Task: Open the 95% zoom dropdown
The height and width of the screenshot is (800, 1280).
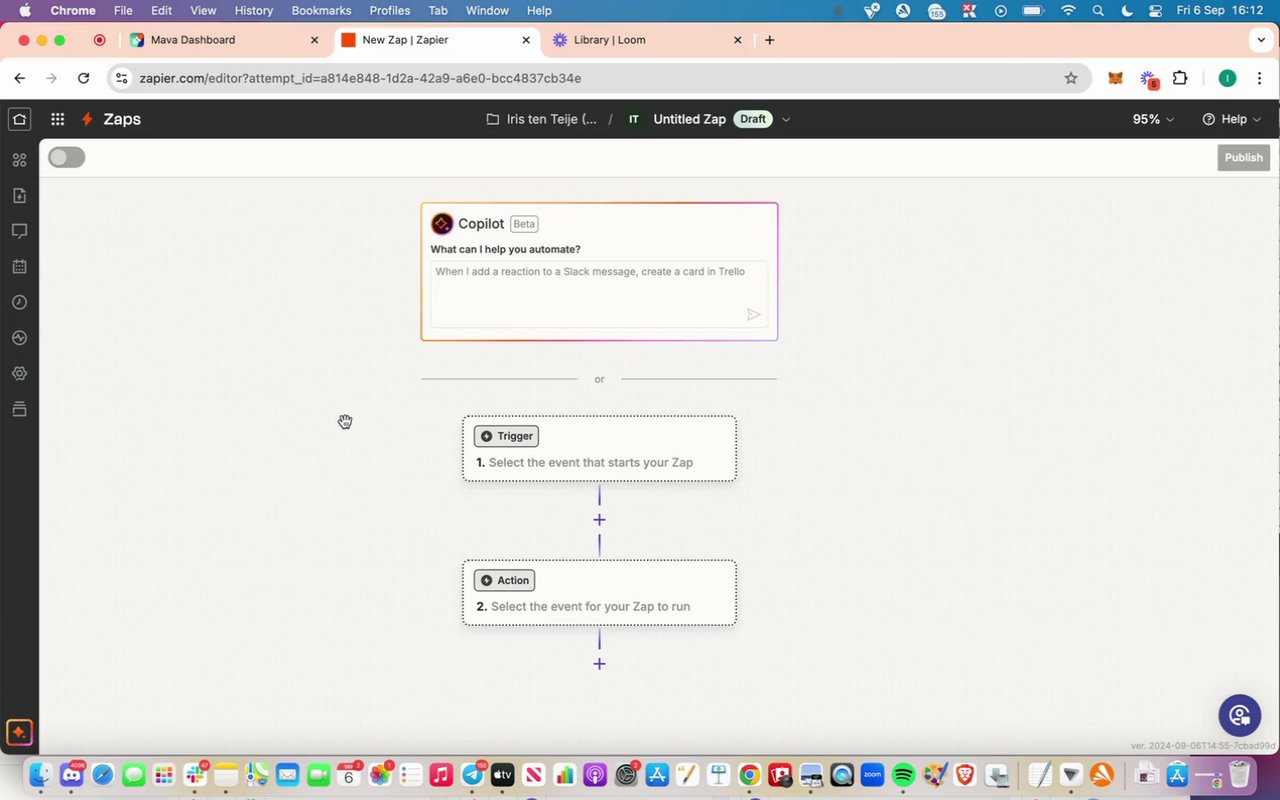Action: coord(1153,119)
